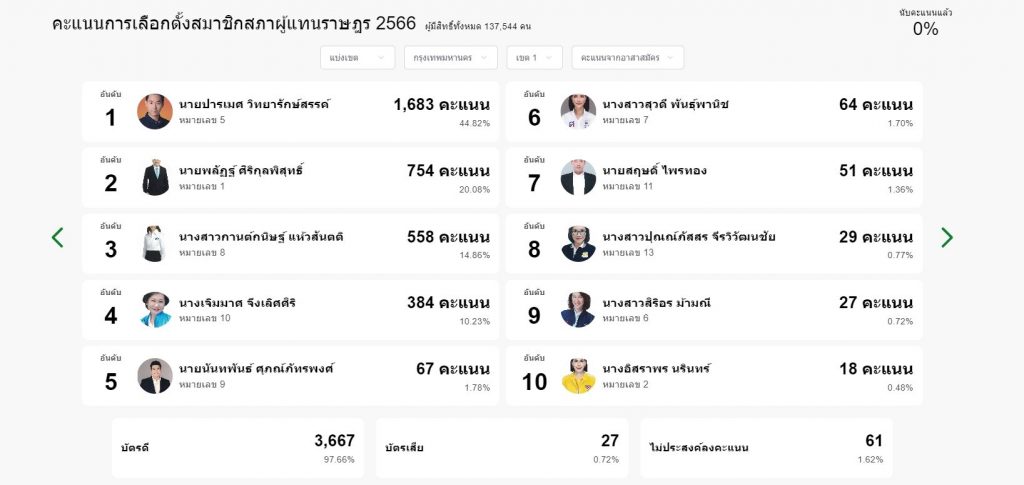Viewport: 1024px width, 485px height.
Task: Expand the คะแนนจากอาสาสมัคร source dropdown
Action: pyautogui.click(x=628, y=57)
